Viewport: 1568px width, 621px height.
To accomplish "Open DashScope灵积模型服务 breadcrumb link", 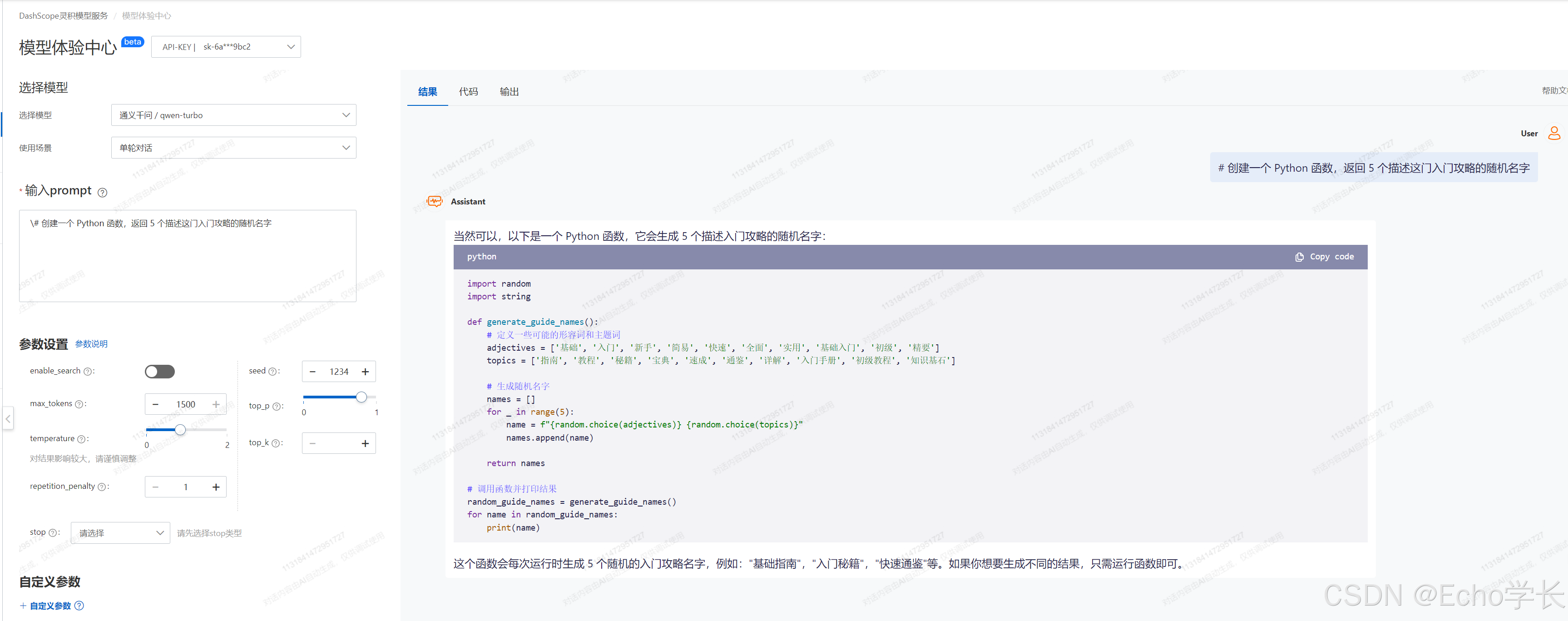I will pyautogui.click(x=63, y=16).
